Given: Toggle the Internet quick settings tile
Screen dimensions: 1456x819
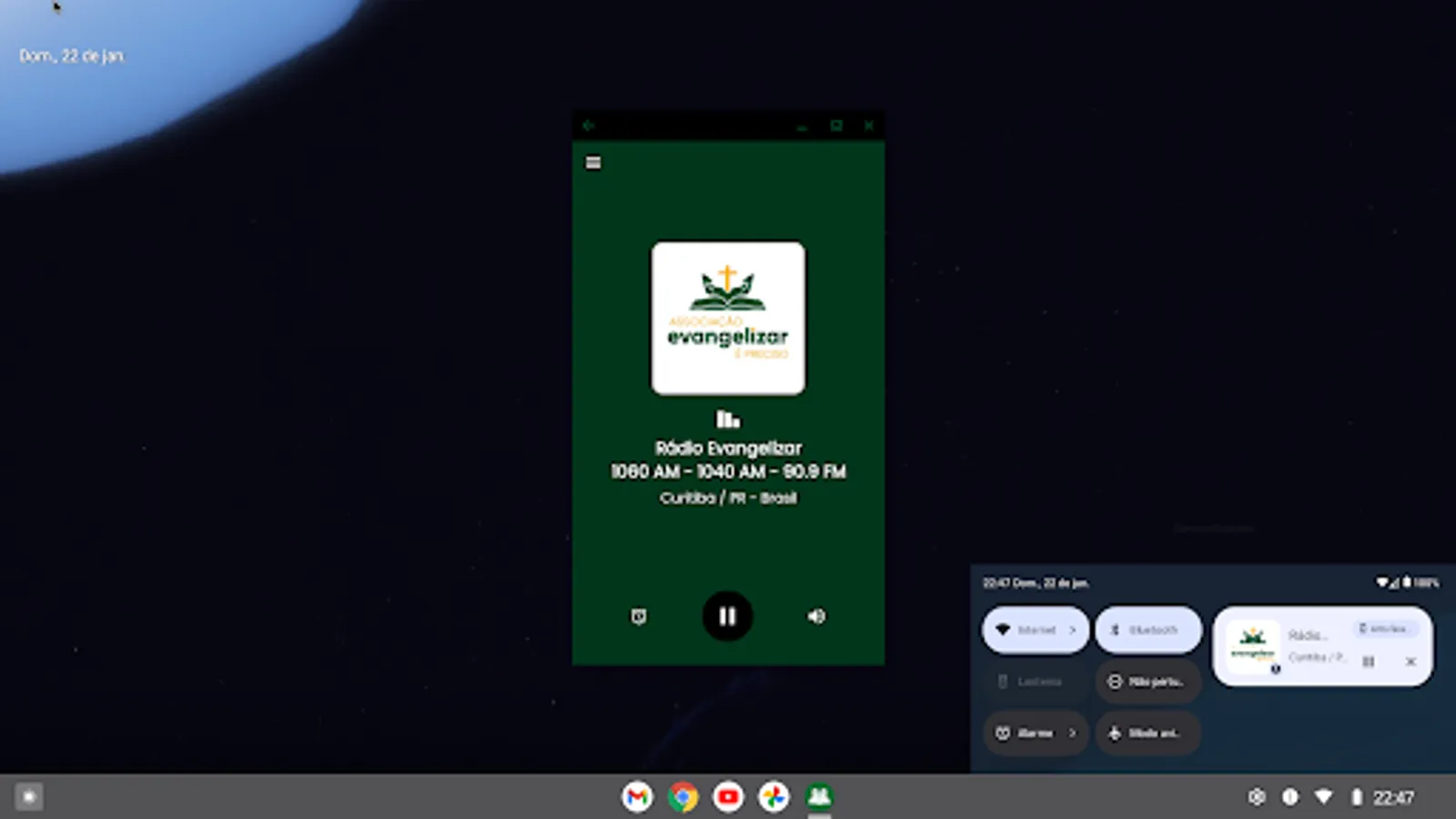Looking at the screenshot, I should [1035, 630].
